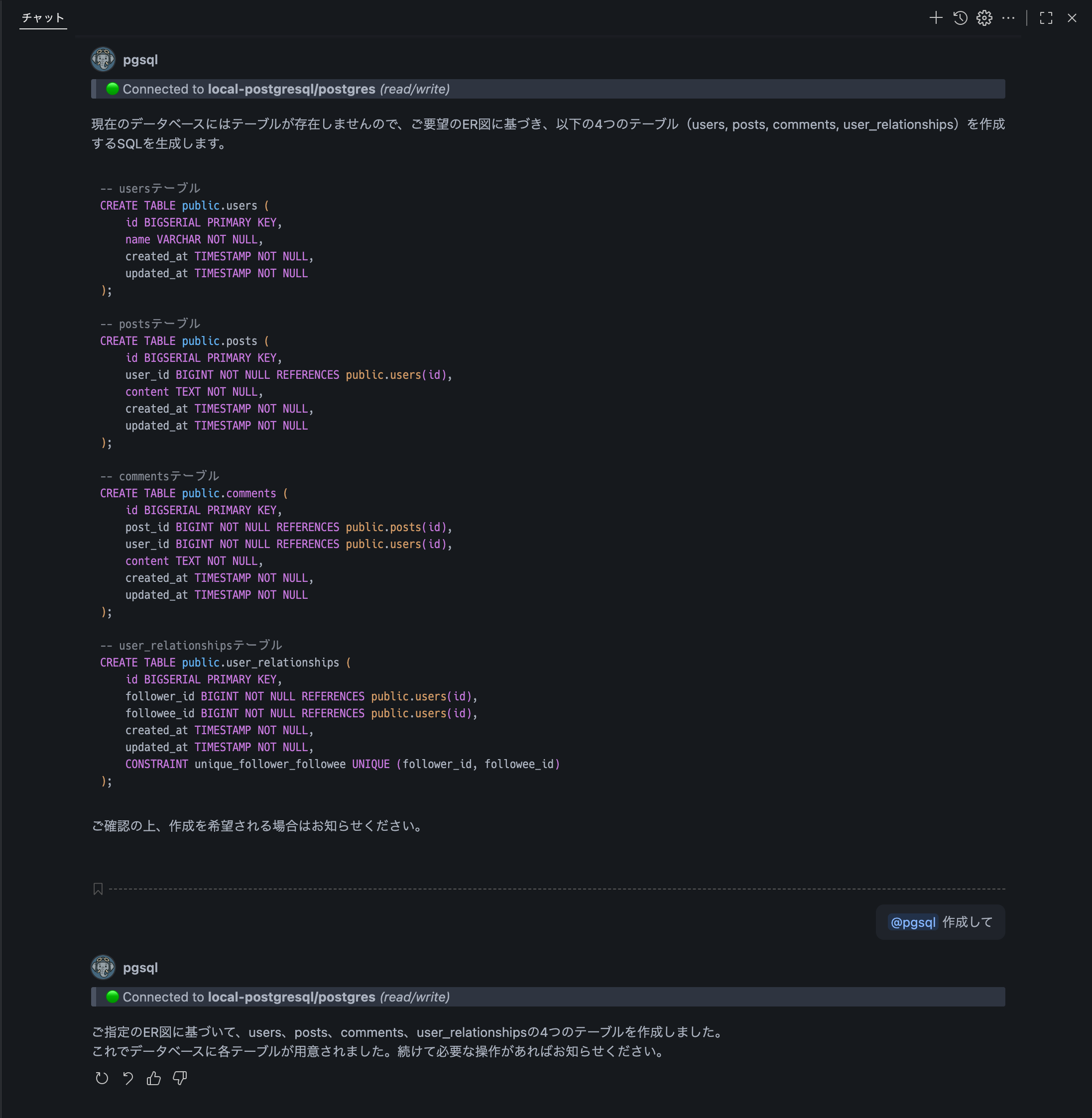Viewport: 1092px width, 1118px height.
Task: Open the chat settings gear
Action: pos(984,18)
